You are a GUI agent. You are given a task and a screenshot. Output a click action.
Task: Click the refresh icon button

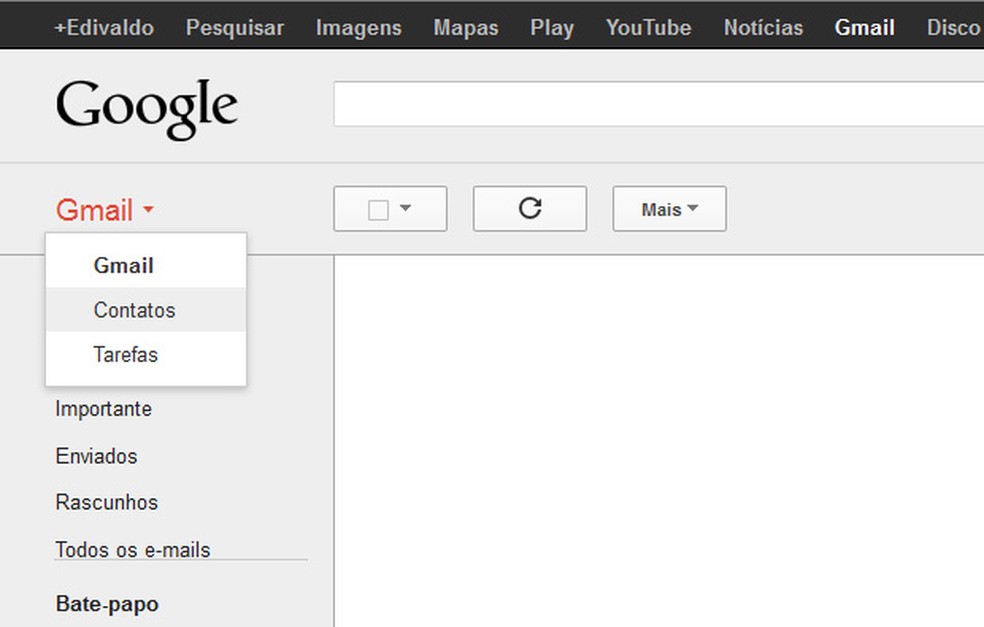[x=530, y=208]
